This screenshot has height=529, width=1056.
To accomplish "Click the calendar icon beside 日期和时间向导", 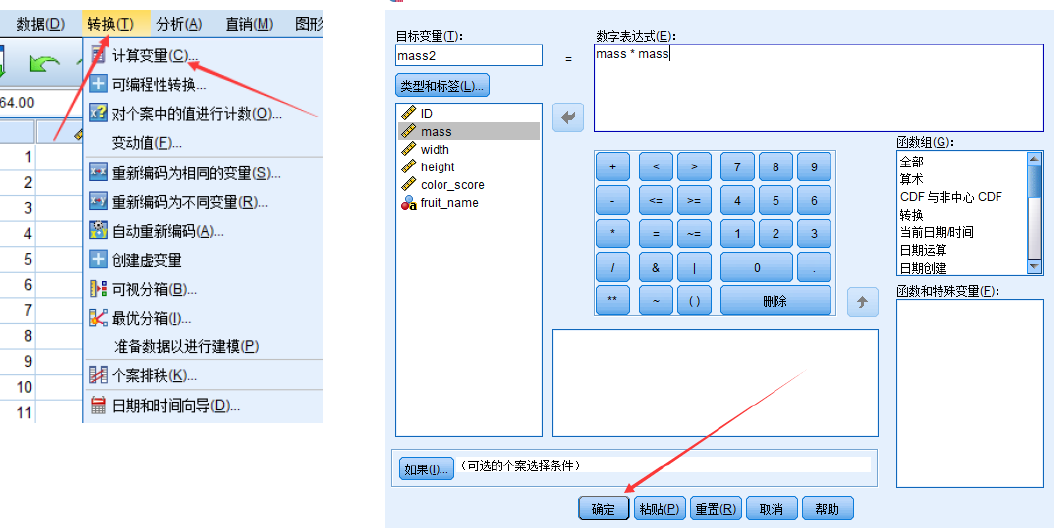I will pos(98,405).
